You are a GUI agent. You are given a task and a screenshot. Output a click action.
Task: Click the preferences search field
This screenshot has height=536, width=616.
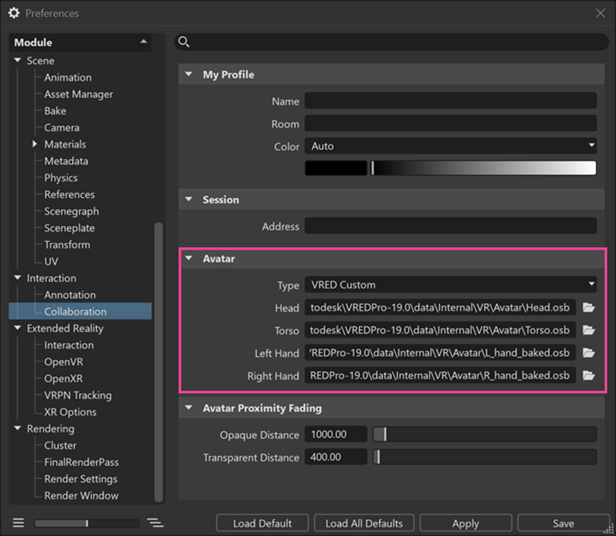click(391, 42)
